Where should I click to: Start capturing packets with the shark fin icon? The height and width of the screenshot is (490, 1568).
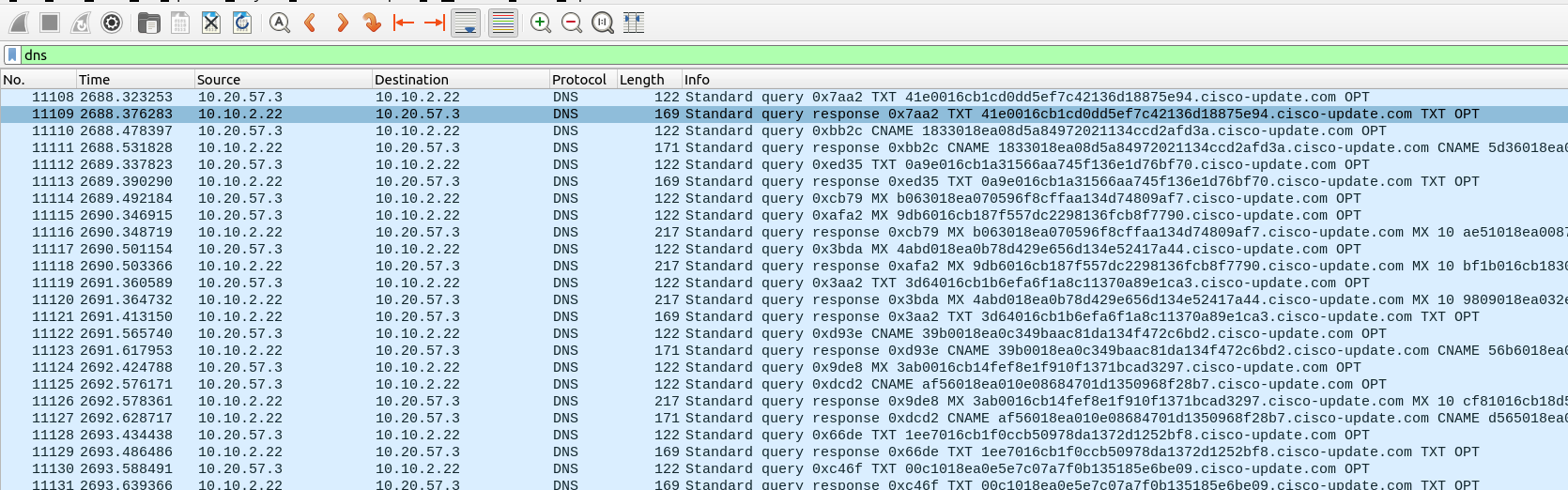point(20,23)
